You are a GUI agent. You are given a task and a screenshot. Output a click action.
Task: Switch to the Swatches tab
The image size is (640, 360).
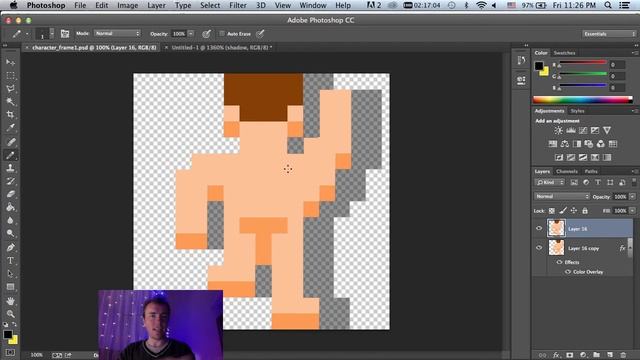tap(564, 53)
